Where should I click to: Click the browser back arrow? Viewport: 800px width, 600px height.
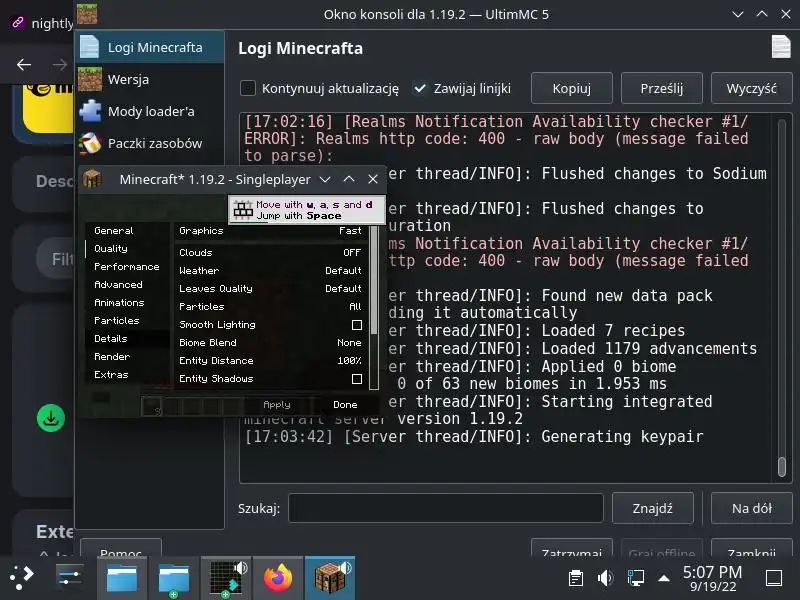24,65
